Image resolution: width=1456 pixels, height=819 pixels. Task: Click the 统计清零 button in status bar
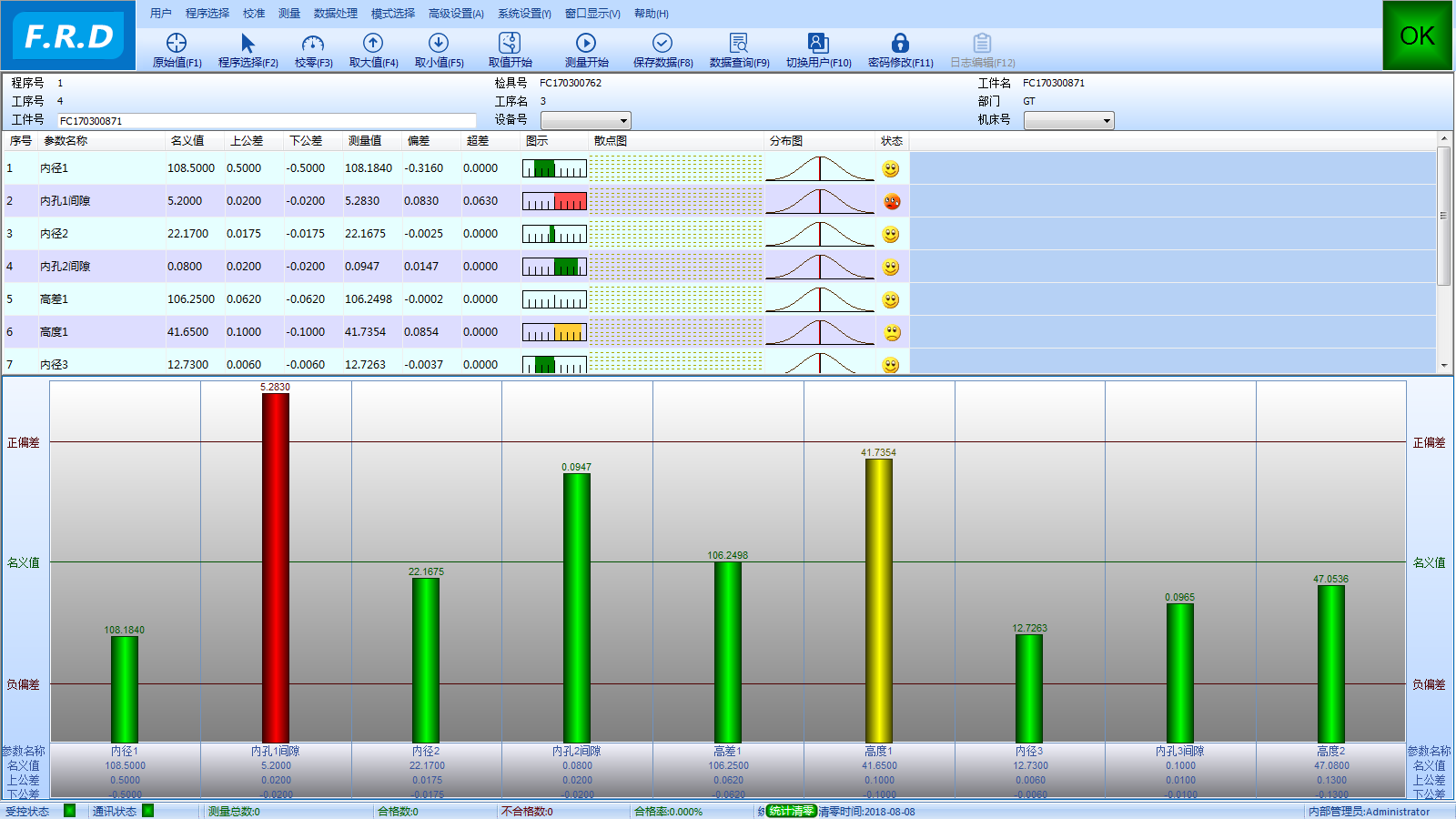click(791, 811)
